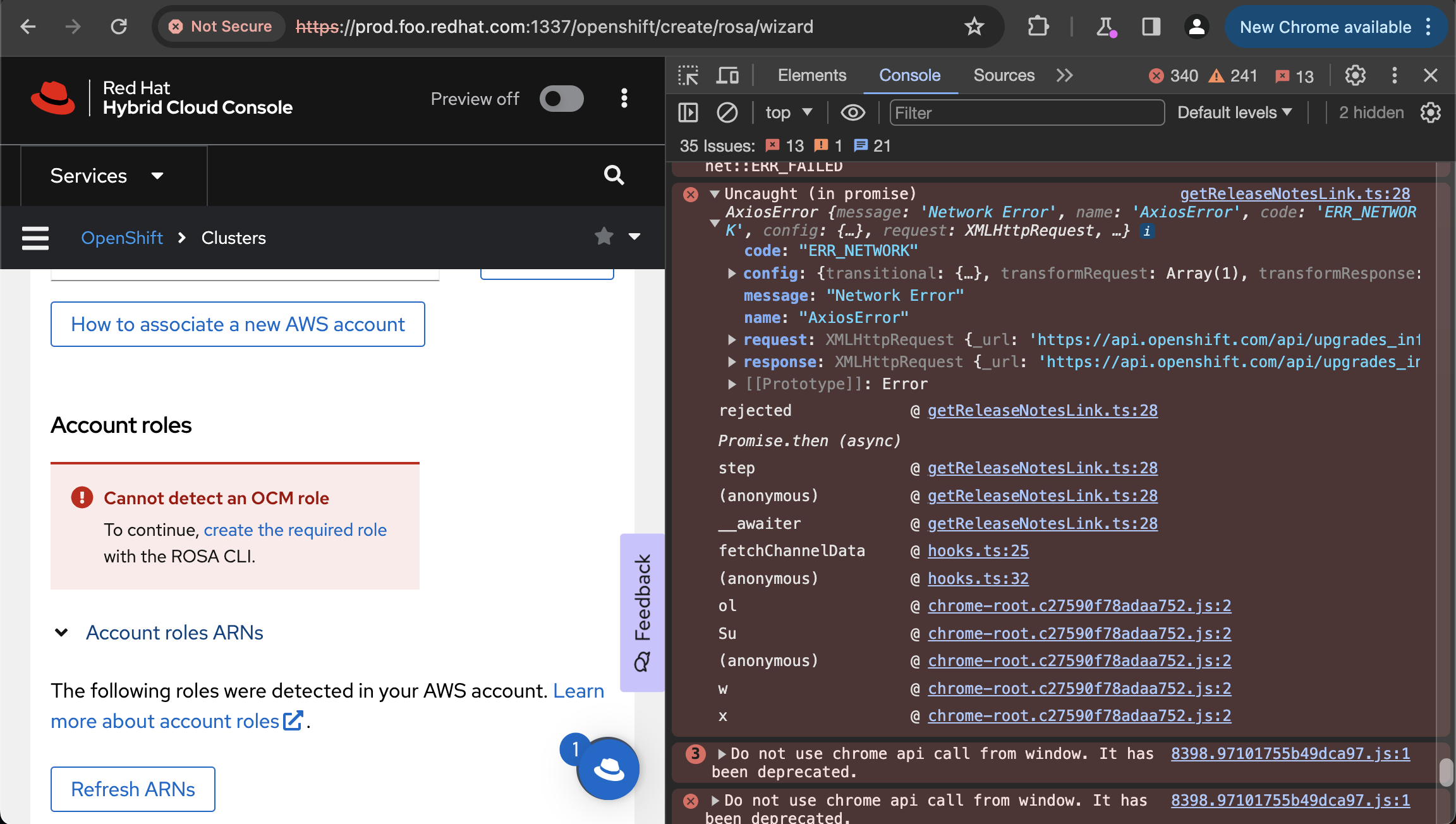Click the Refresh ARNs button
The height and width of the screenshot is (824, 1456).
click(x=133, y=789)
